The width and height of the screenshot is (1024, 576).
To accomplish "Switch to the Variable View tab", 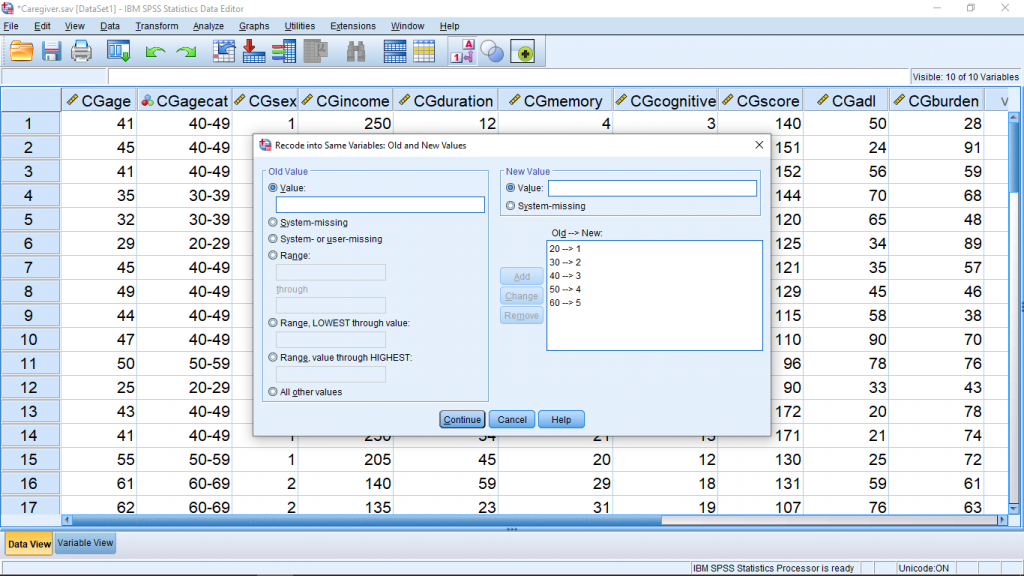I will (x=84, y=542).
